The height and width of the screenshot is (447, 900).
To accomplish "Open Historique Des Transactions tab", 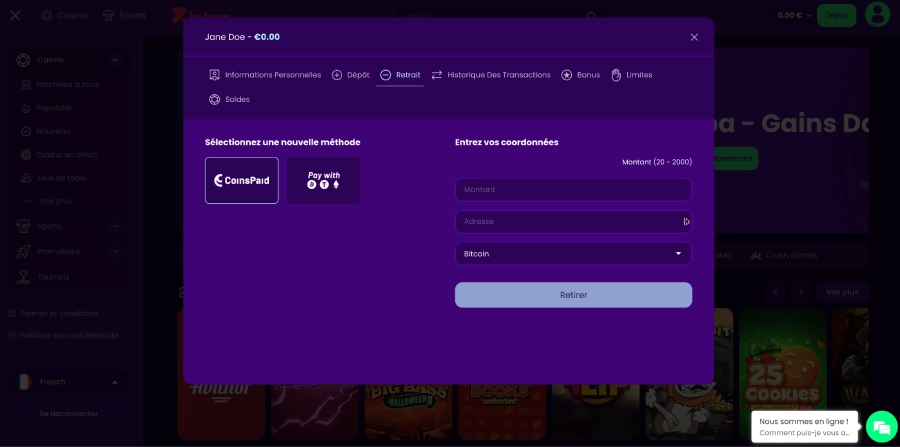I will [x=490, y=75].
